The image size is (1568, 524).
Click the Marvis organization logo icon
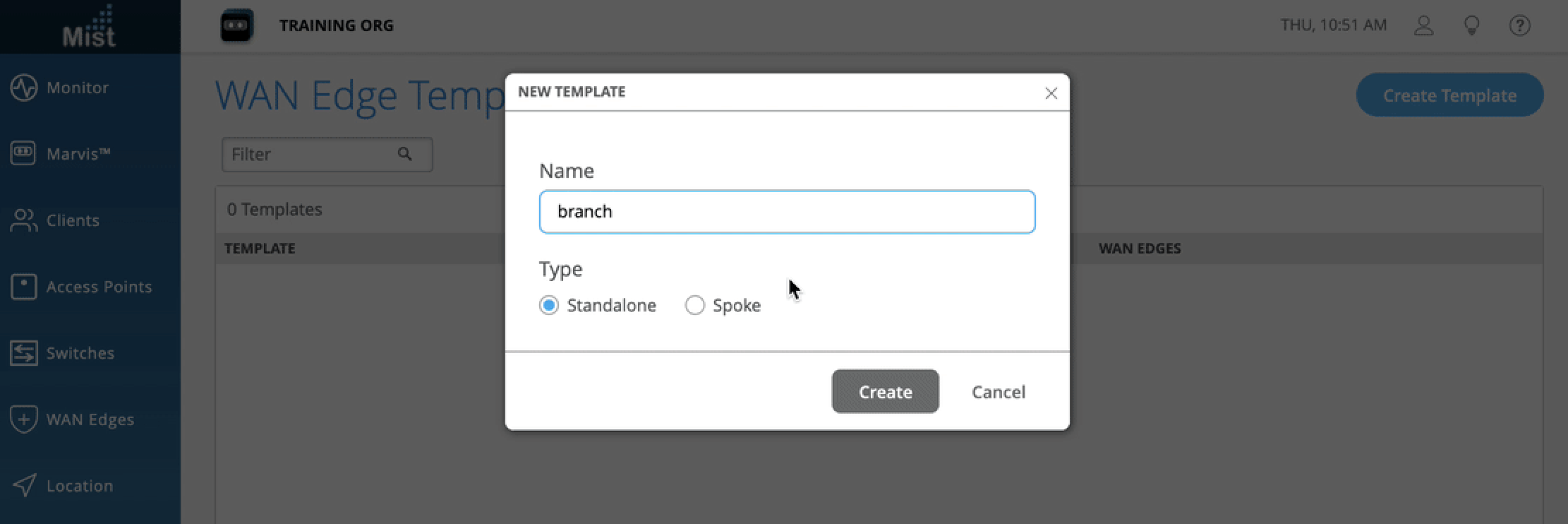(236, 26)
